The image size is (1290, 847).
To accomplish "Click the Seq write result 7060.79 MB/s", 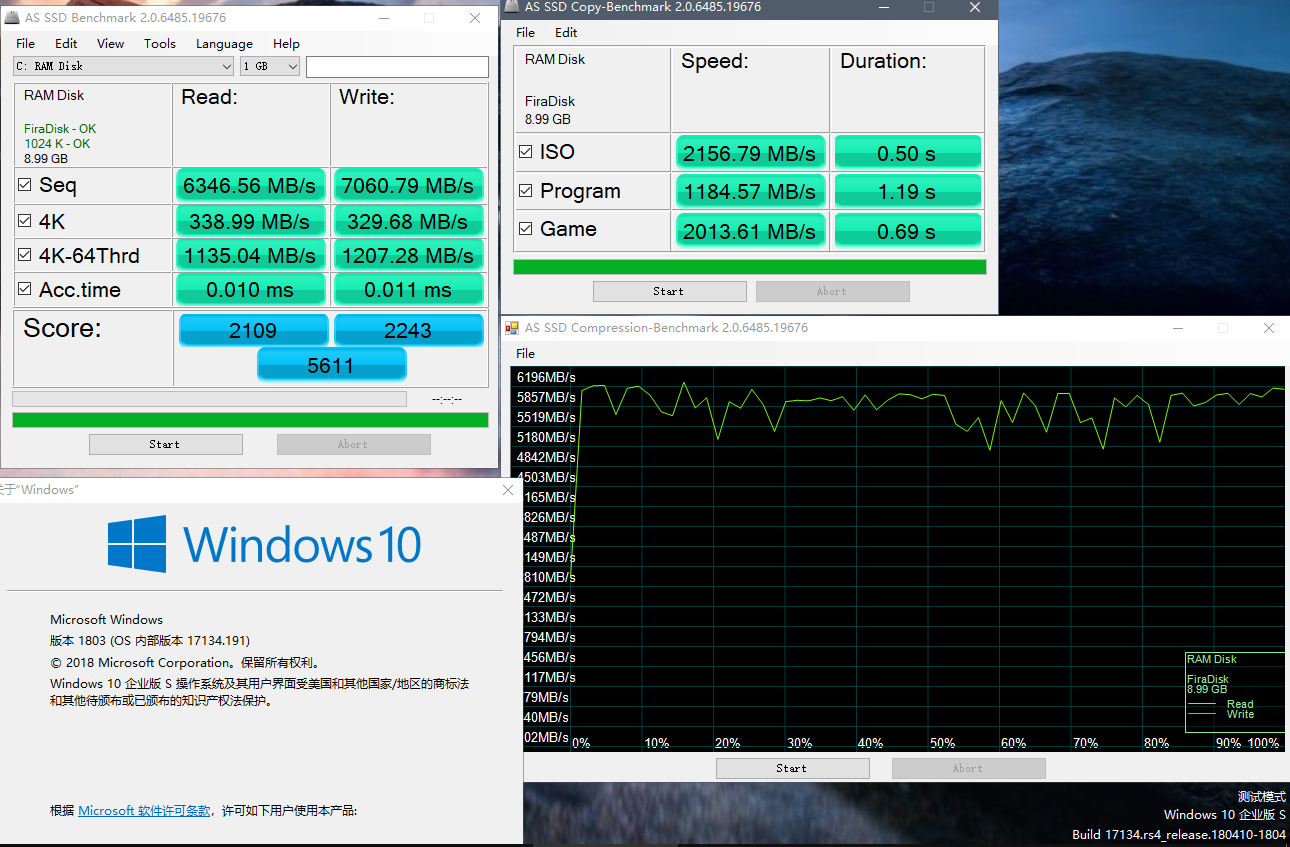I will (408, 185).
